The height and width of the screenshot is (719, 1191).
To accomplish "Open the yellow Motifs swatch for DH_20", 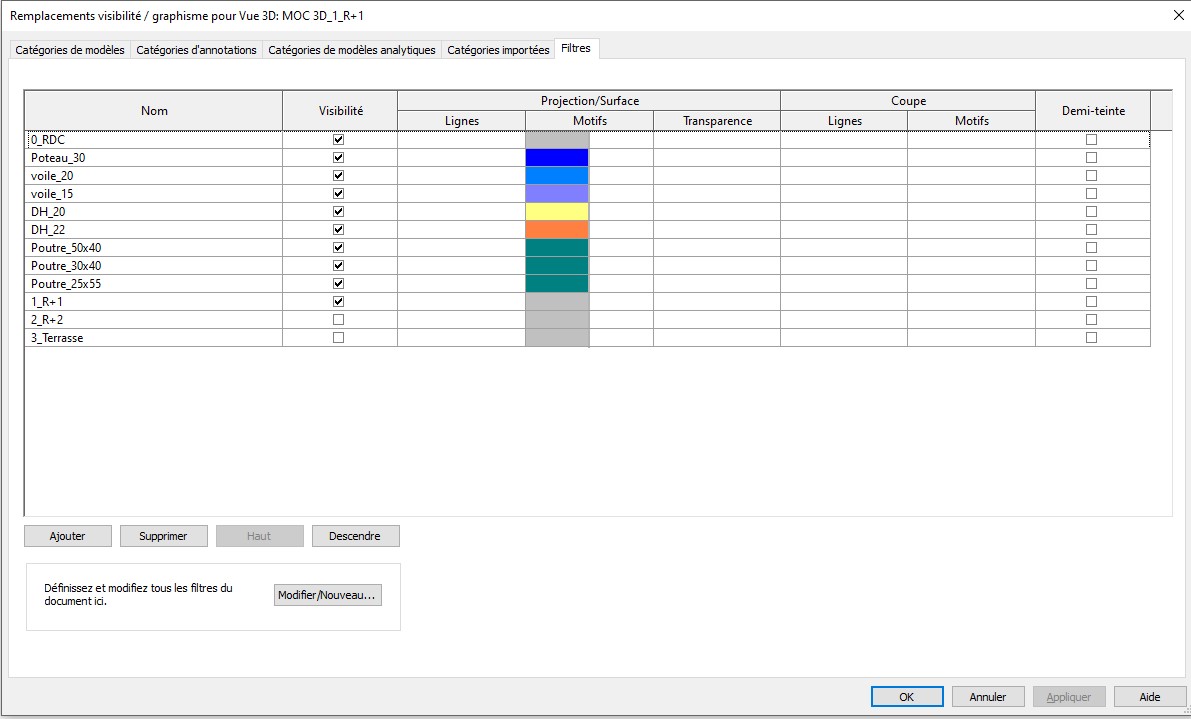I will pyautogui.click(x=557, y=212).
